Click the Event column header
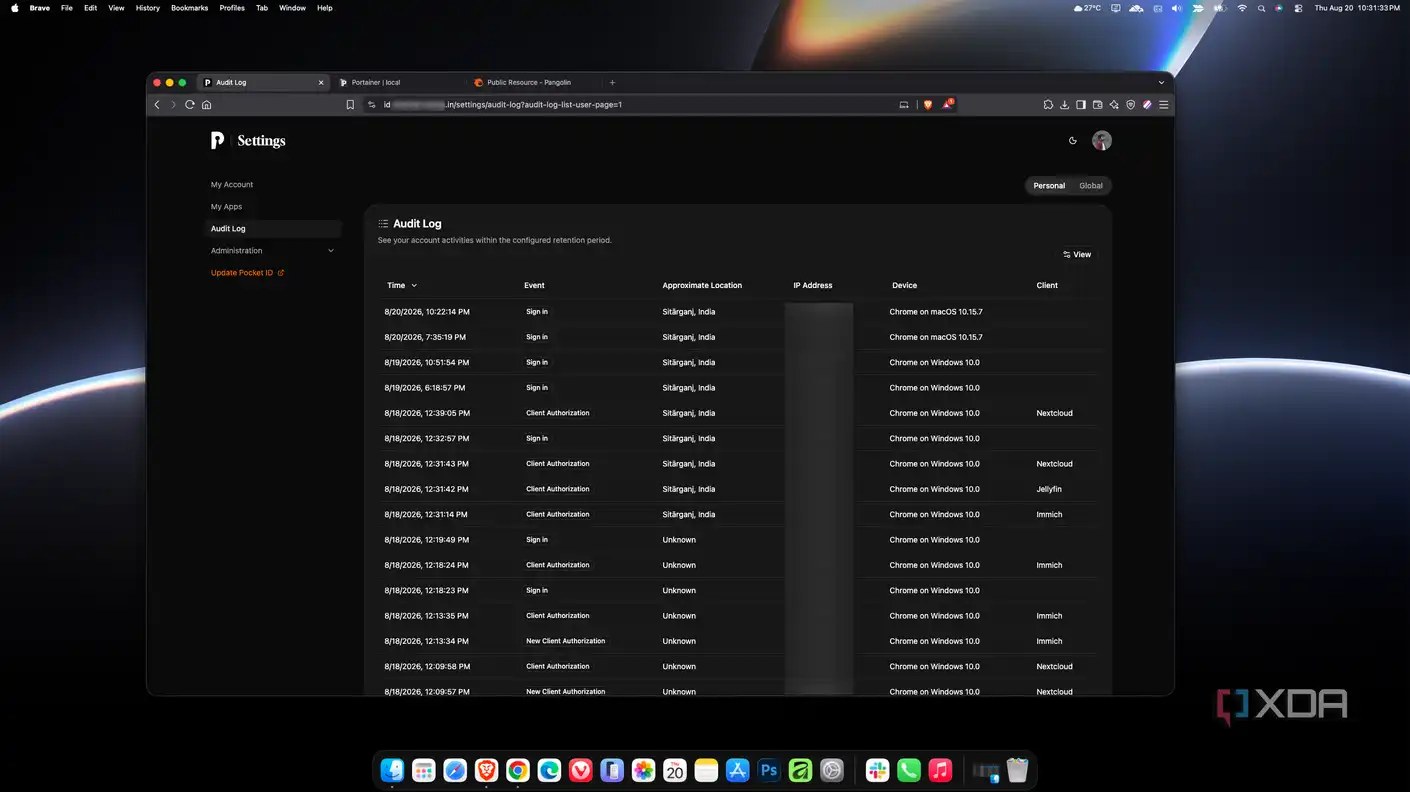 click(534, 285)
